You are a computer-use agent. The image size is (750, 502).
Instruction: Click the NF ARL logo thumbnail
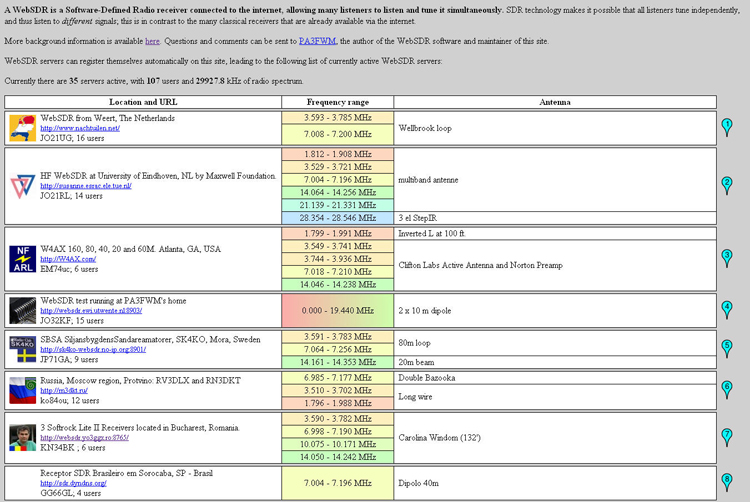coord(22,258)
